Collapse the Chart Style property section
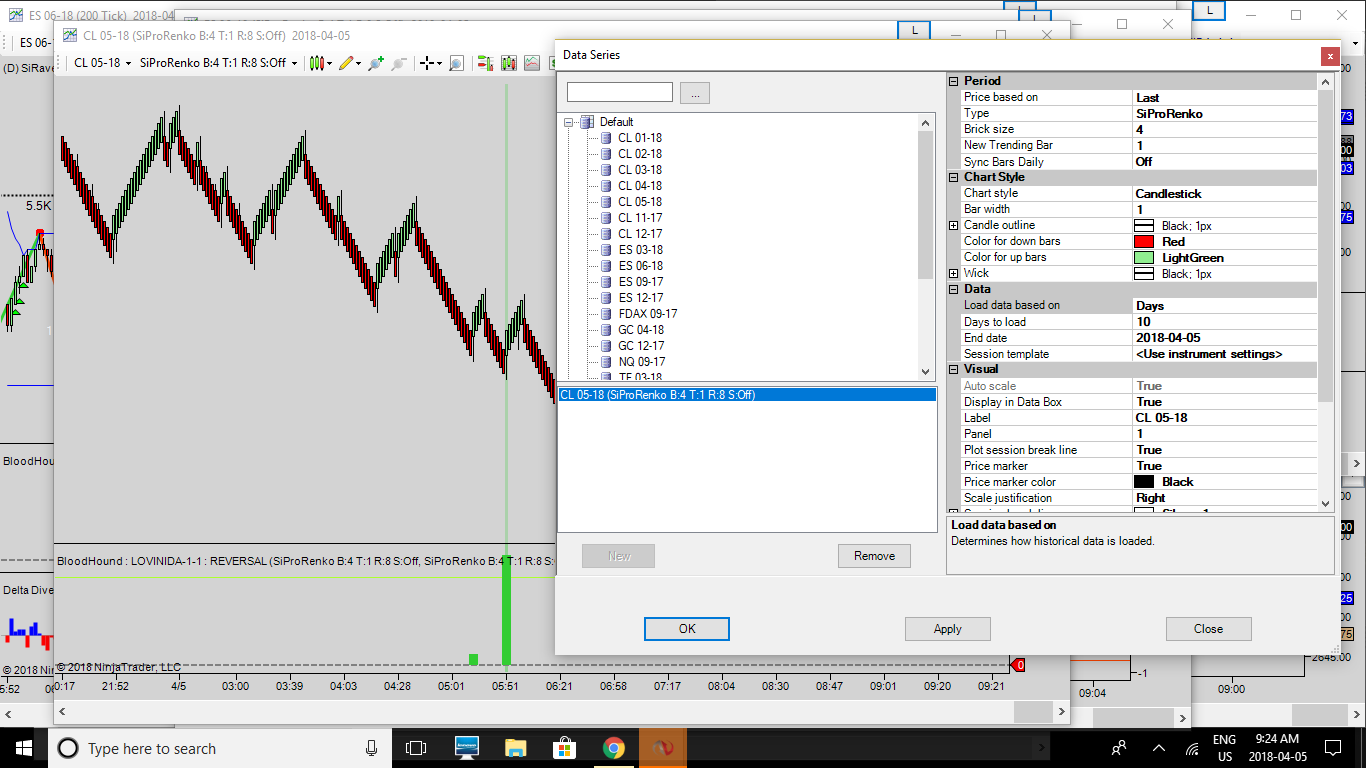This screenshot has width=1366, height=768. (x=953, y=177)
